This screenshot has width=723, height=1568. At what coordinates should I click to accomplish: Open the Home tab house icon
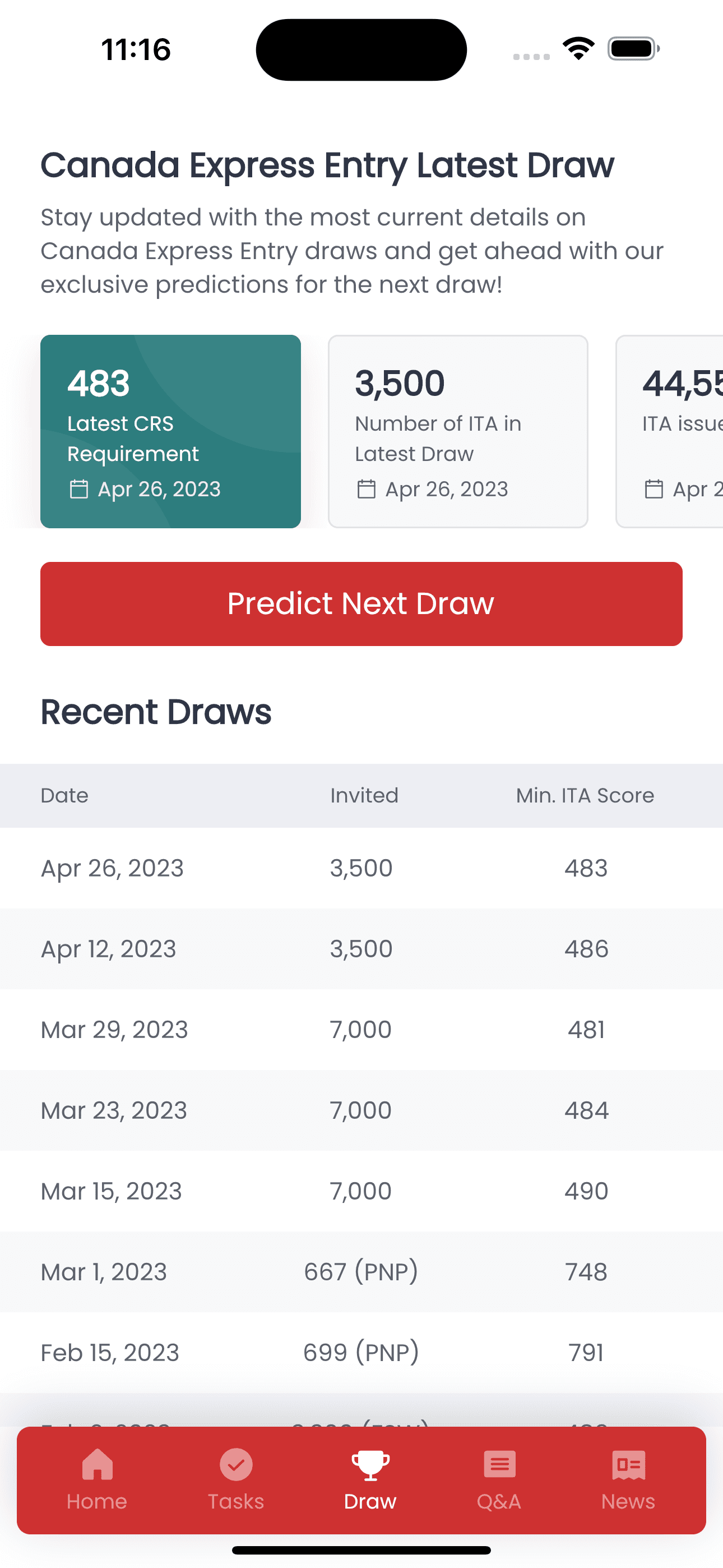coord(98,1464)
